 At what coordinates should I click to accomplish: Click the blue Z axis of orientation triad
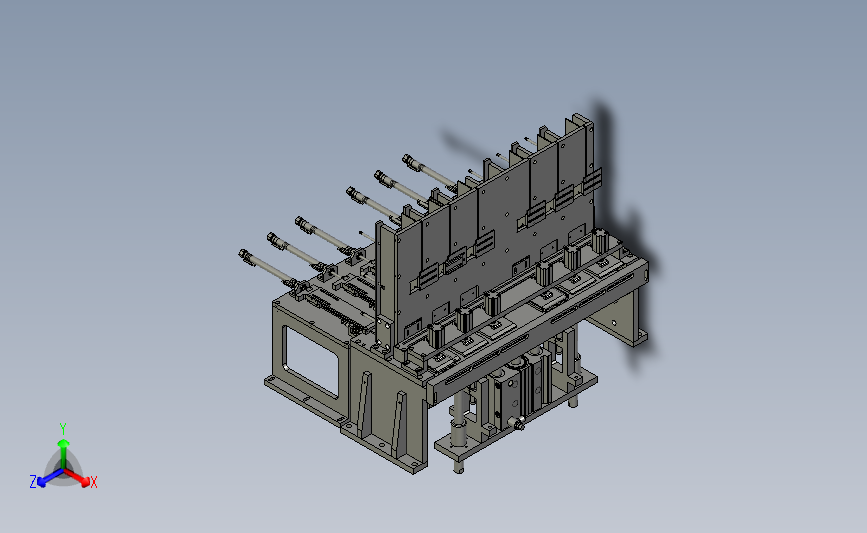click(x=49, y=478)
